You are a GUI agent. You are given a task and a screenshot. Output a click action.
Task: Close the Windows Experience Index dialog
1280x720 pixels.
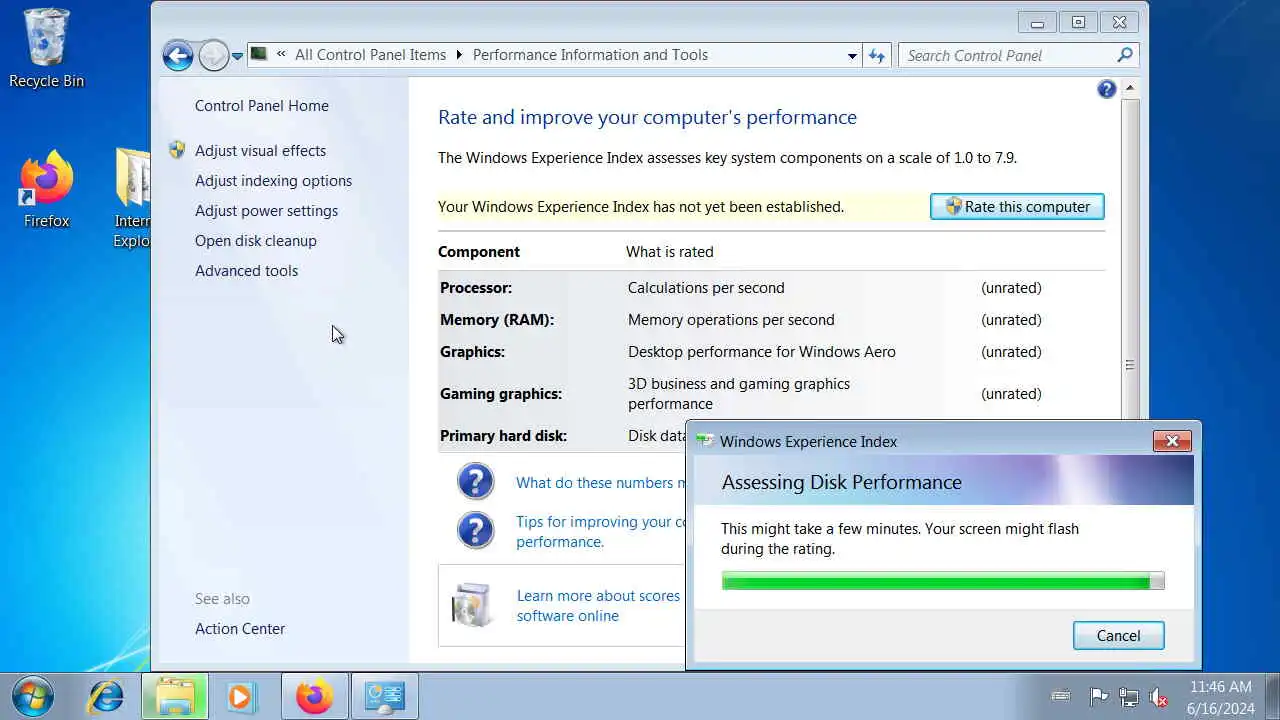tap(1172, 441)
